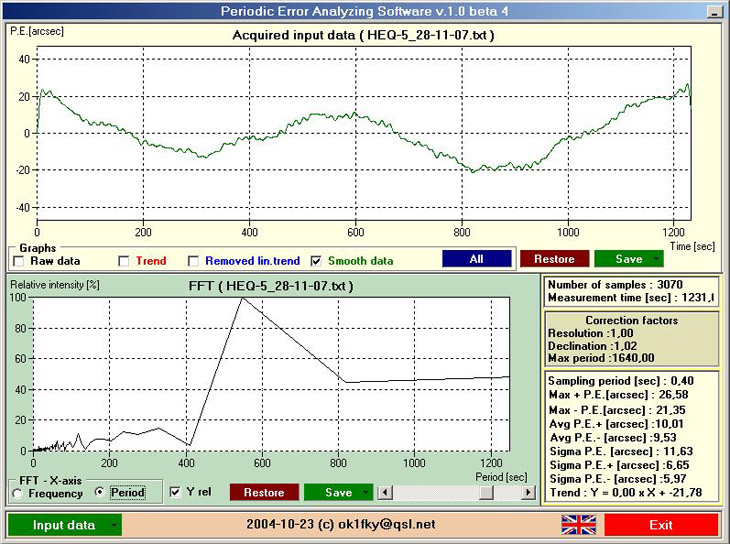Click the blue All button
Viewport: 730px width, 544px height.
[477, 259]
